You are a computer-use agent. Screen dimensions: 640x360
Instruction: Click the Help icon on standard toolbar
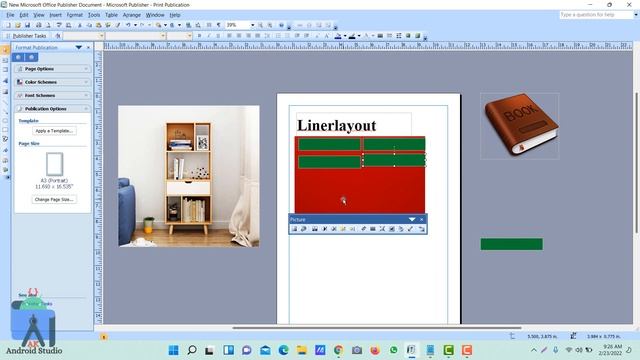click(x=281, y=25)
